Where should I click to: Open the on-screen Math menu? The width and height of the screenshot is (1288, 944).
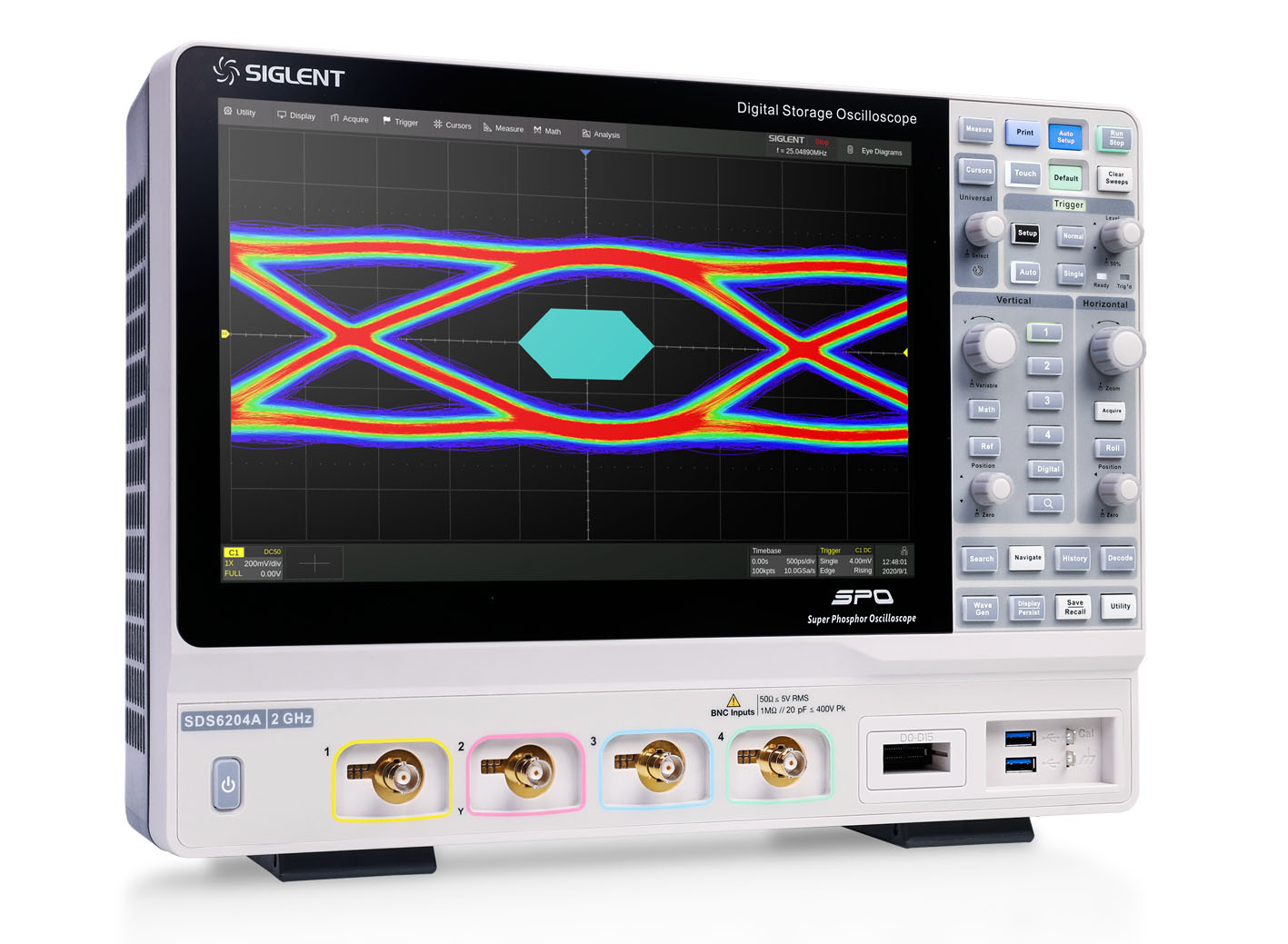click(x=548, y=131)
